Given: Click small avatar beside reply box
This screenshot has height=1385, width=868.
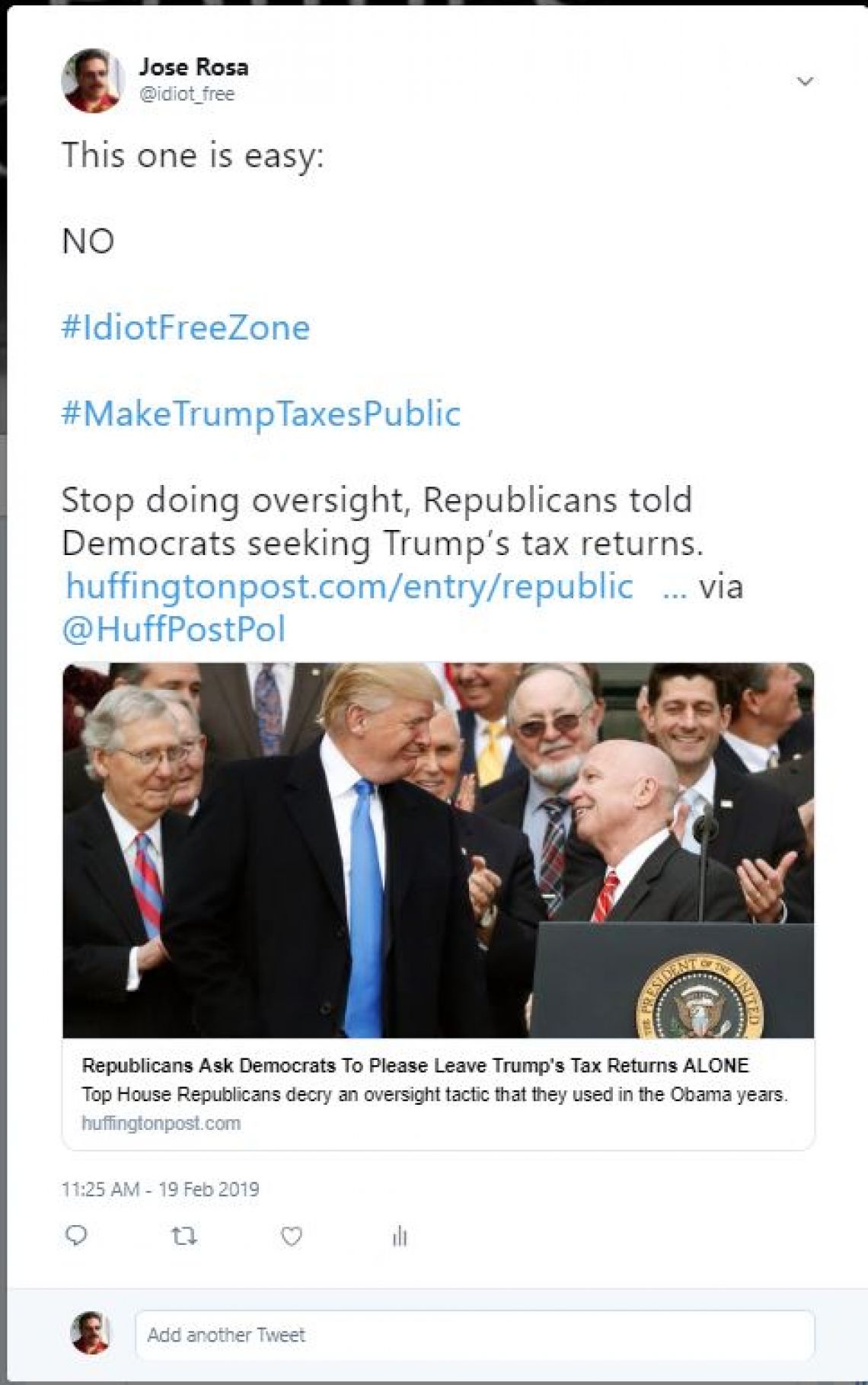Looking at the screenshot, I should click(91, 1333).
